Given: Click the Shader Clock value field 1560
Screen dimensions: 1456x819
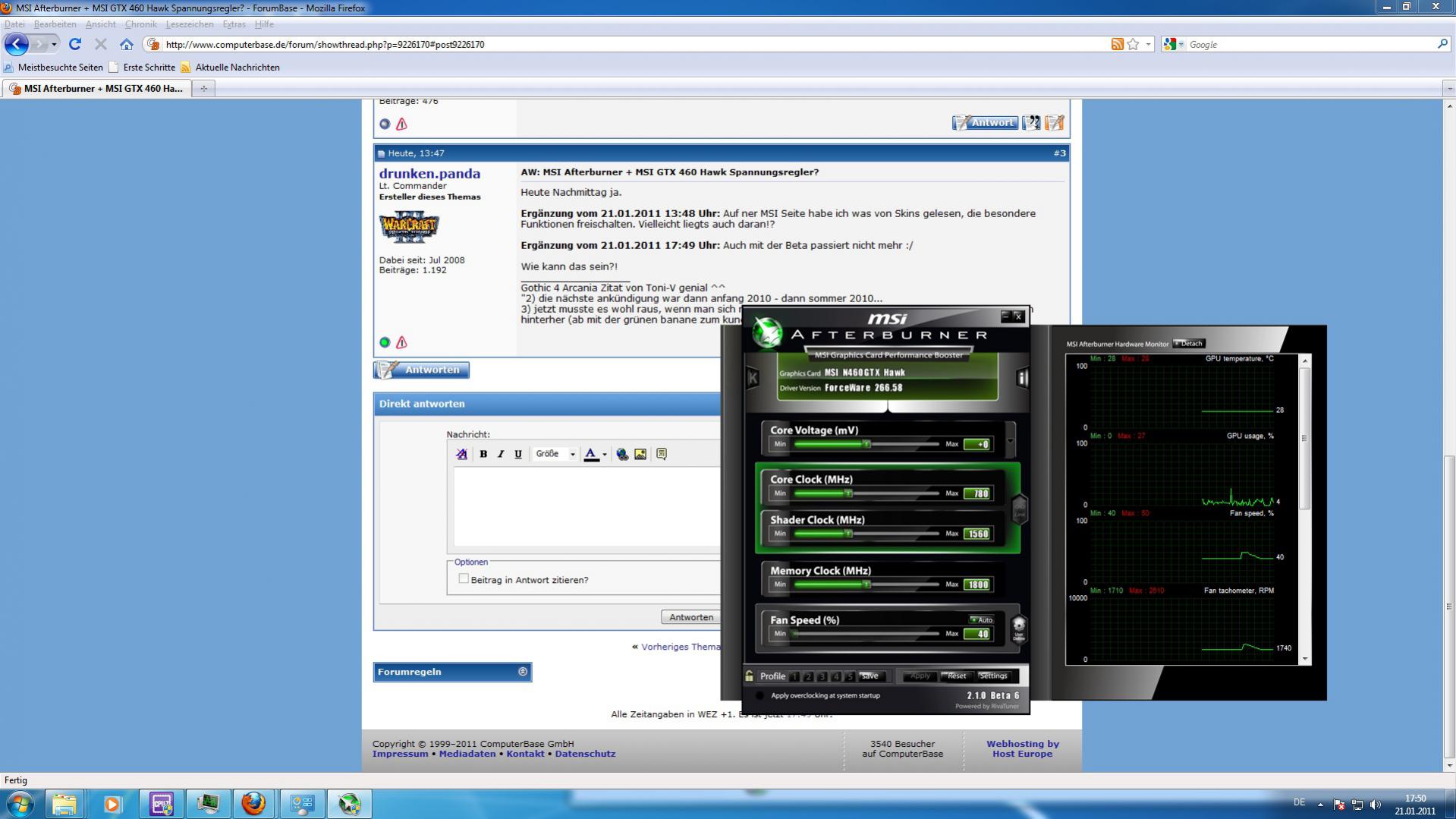Looking at the screenshot, I should click(977, 534).
